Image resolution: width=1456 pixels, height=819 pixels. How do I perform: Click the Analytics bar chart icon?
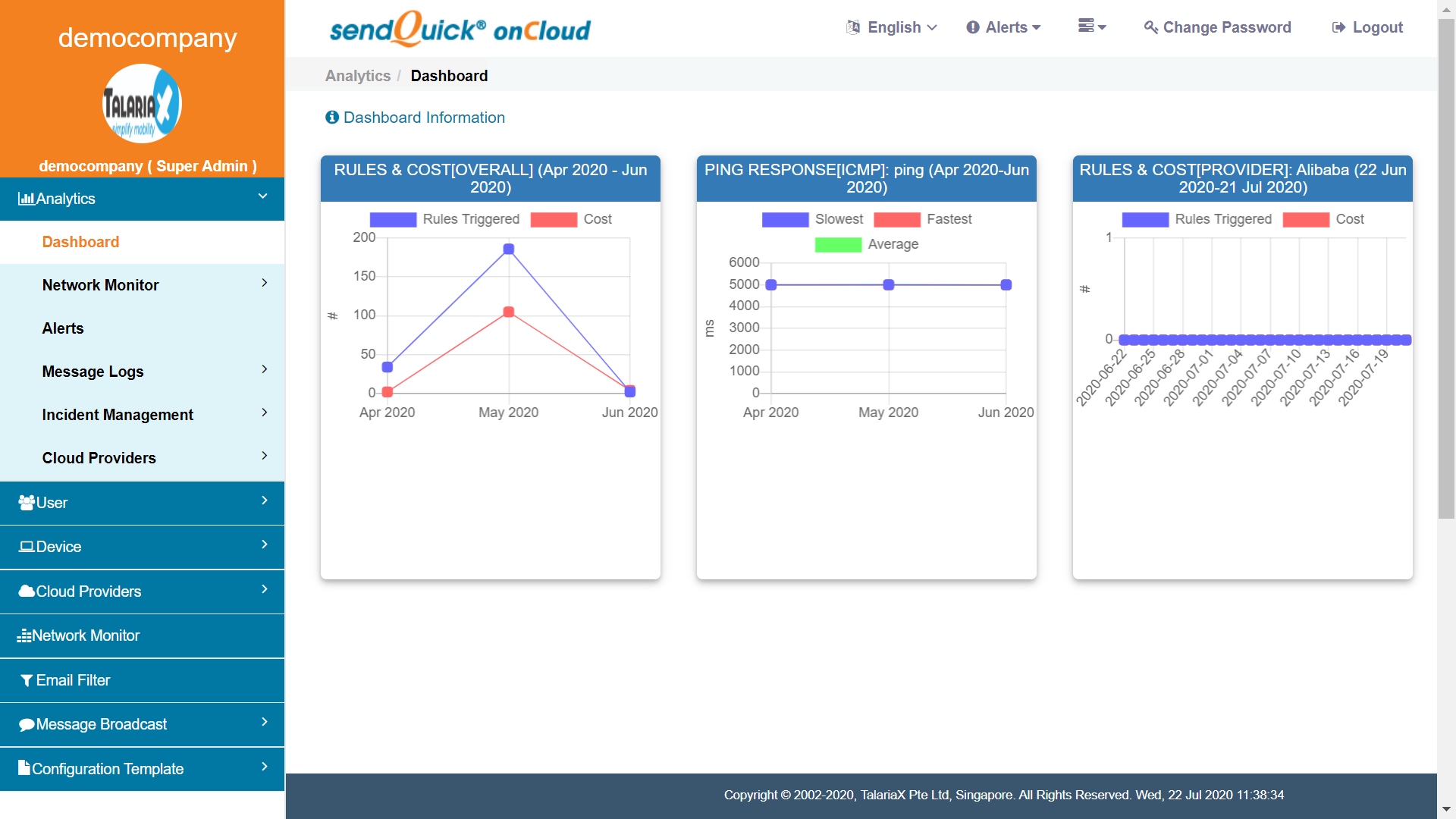[x=26, y=199]
